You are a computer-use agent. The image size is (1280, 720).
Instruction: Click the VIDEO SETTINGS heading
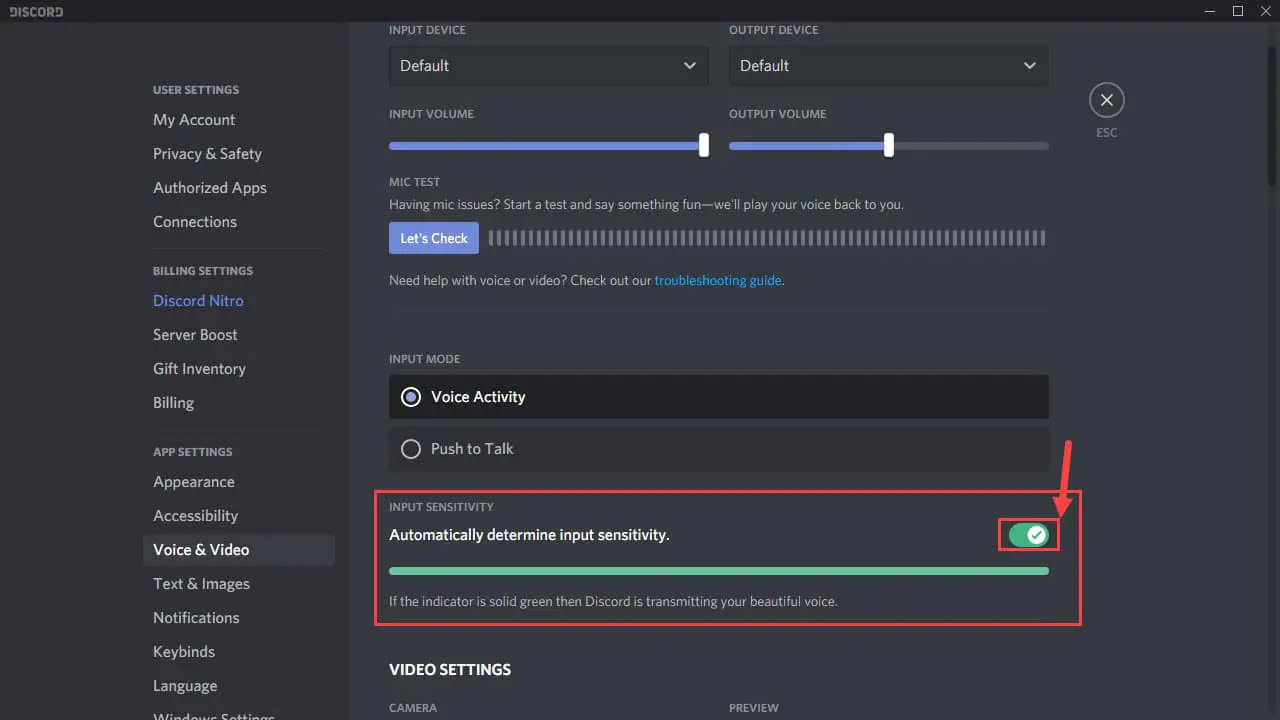[x=450, y=670]
